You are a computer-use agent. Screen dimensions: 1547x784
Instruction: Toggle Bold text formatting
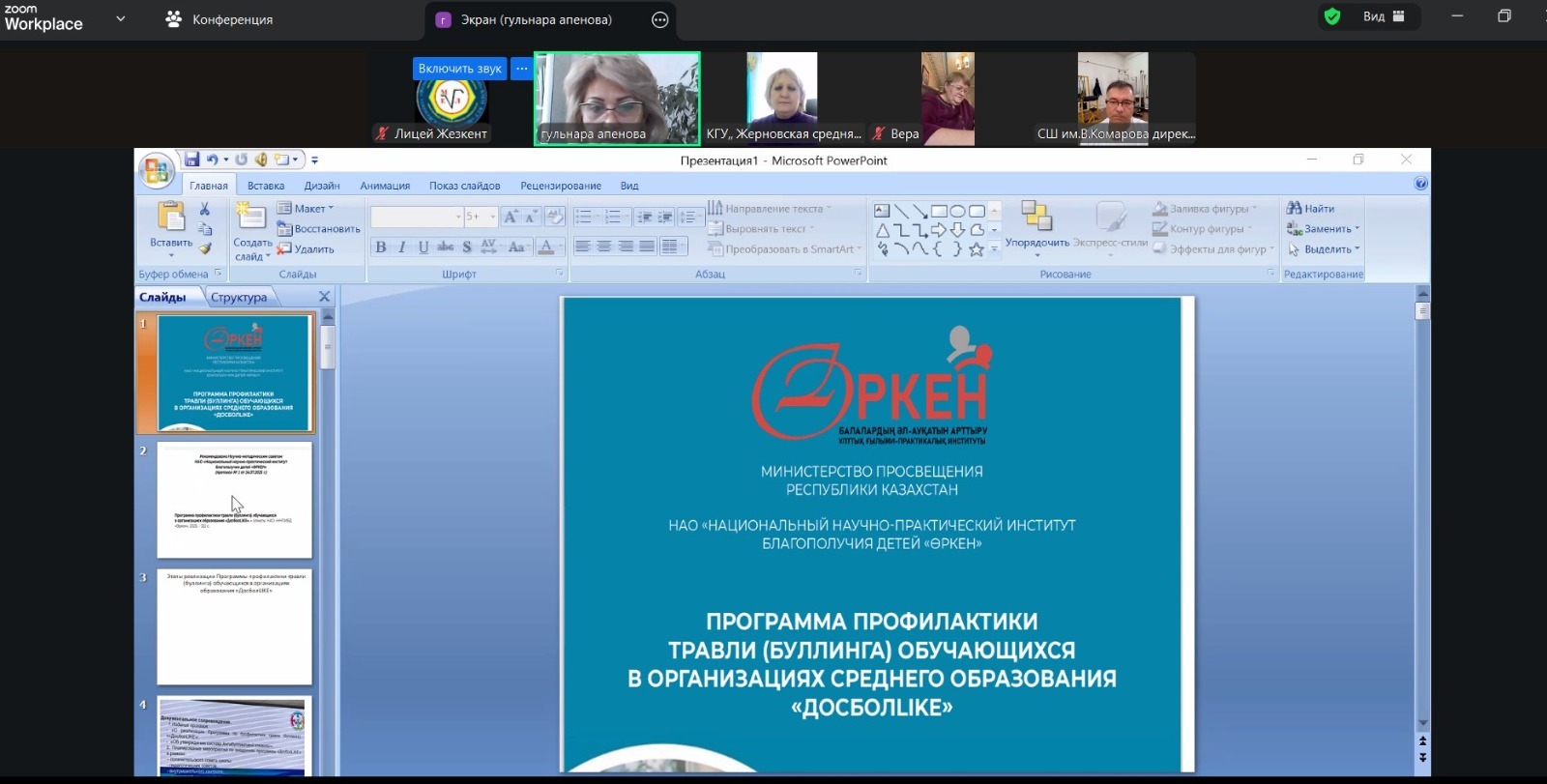pos(381,247)
